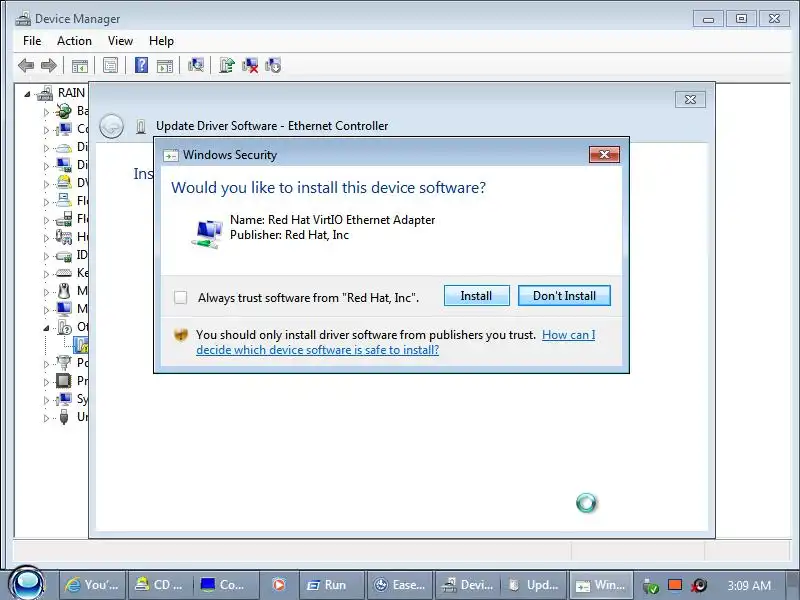This screenshot has width=800, height=600.
Task: Select the USB controllers icon in device tree
Action: 64,417
